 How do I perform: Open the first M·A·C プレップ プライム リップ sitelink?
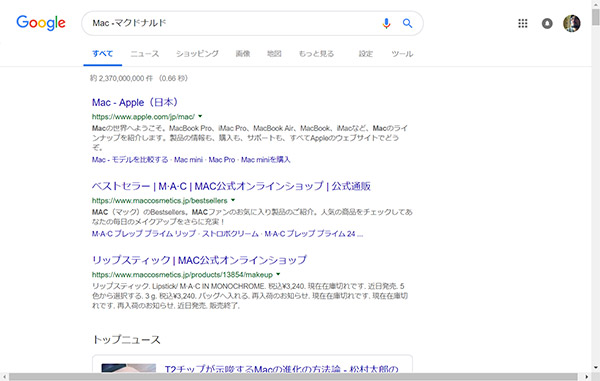click(x=144, y=233)
